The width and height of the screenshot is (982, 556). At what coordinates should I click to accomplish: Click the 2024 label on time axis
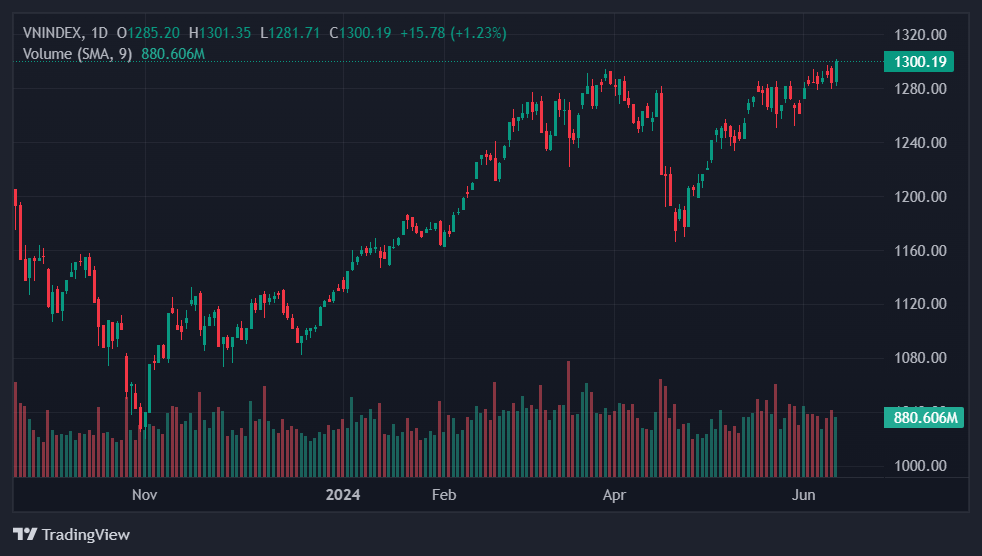click(342, 495)
